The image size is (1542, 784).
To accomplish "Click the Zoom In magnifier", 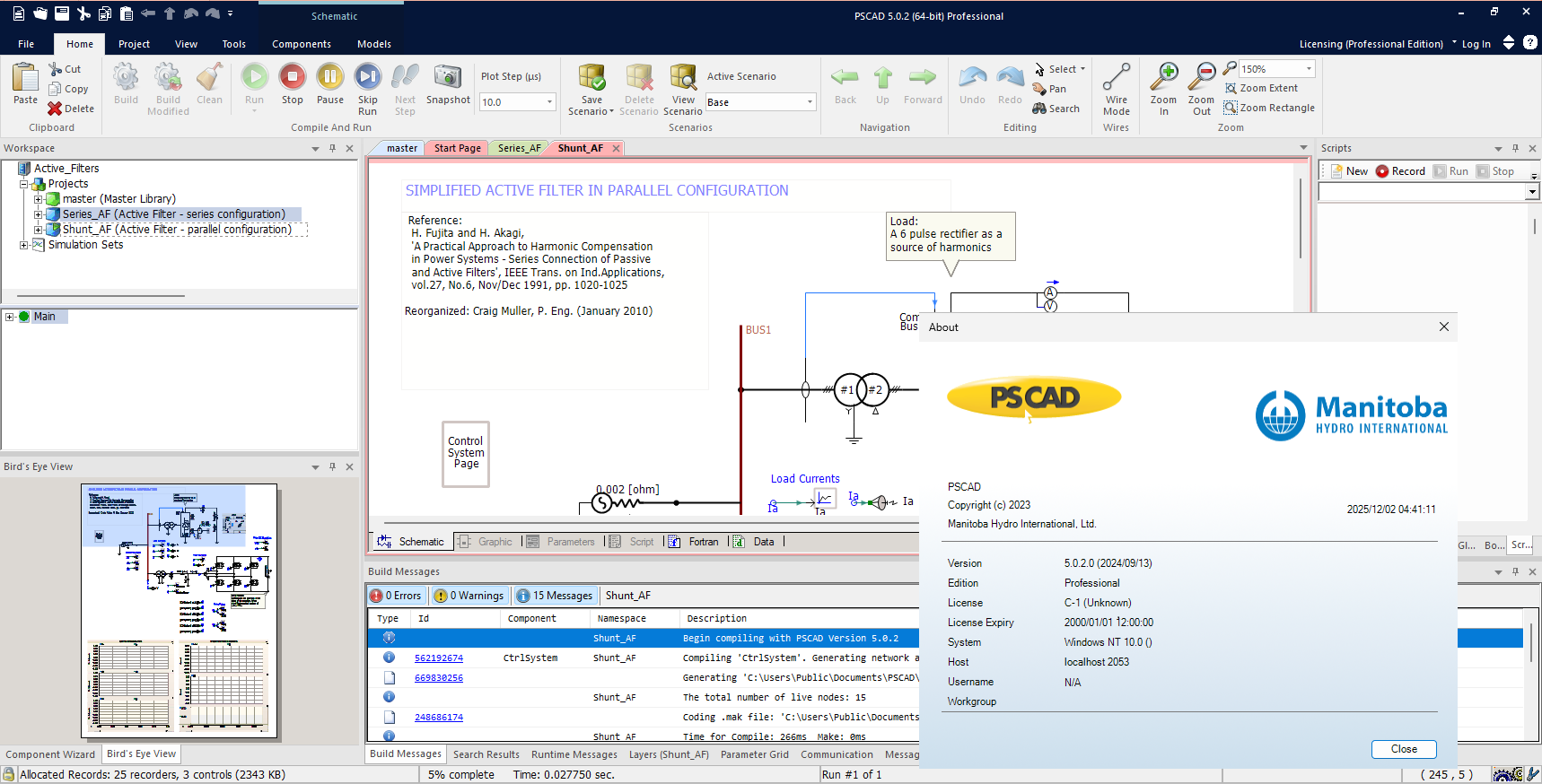I will 1164,77.
